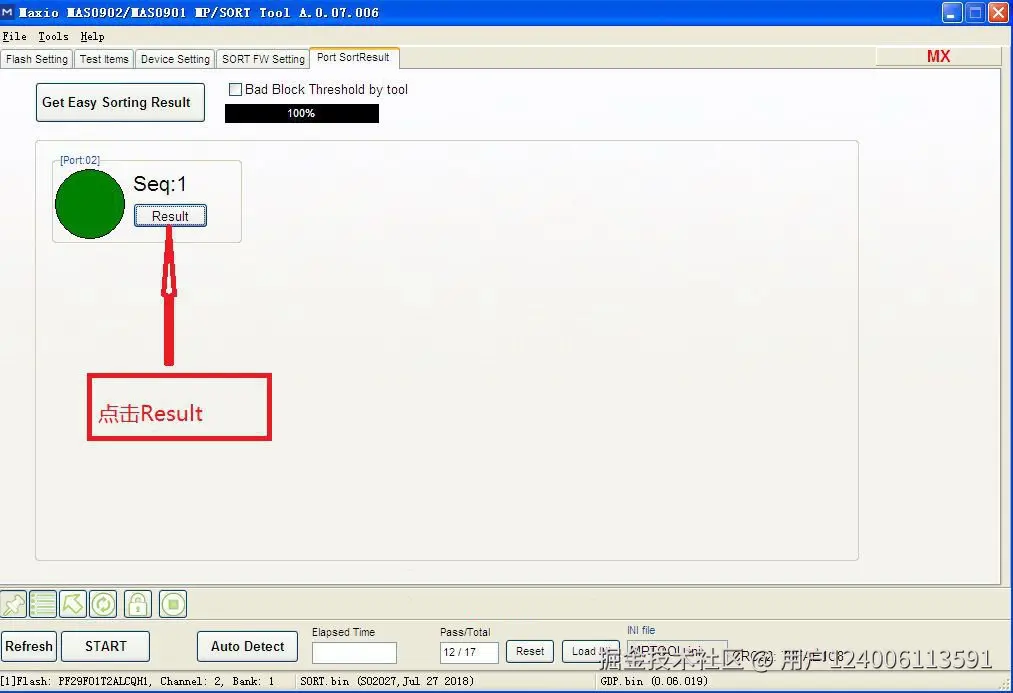Click the Pass/Total field showing 12 / 17
This screenshot has height=693, width=1013.
tap(469, 652)
